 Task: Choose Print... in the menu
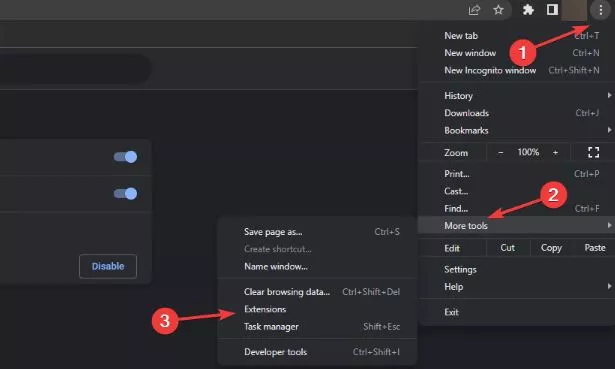[517, 173]
